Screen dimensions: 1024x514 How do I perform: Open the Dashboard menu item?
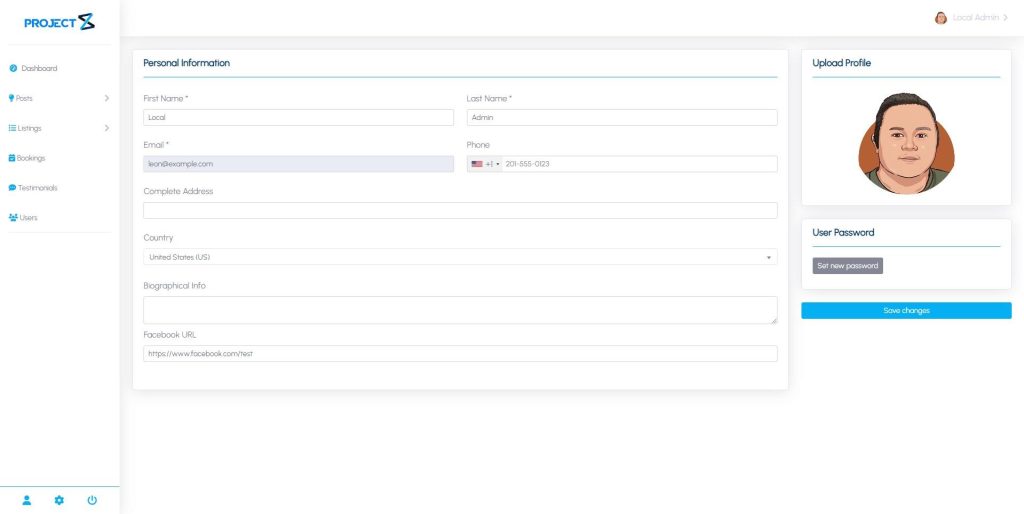[x=39, y=69]
